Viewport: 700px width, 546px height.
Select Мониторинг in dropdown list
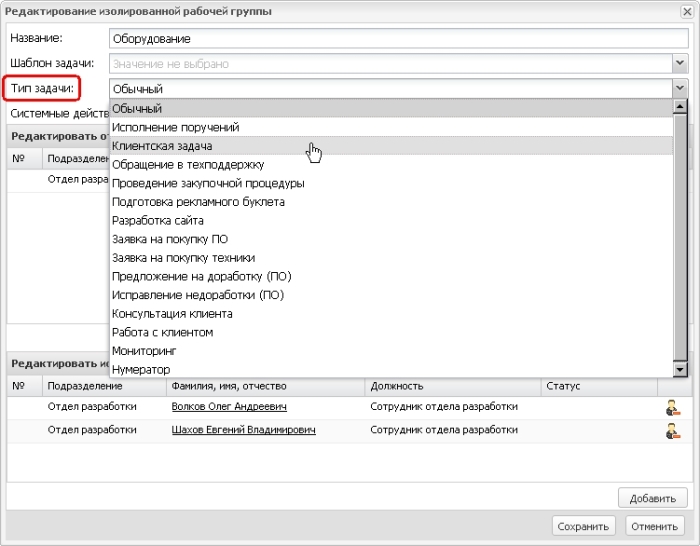tap(143, 351)
